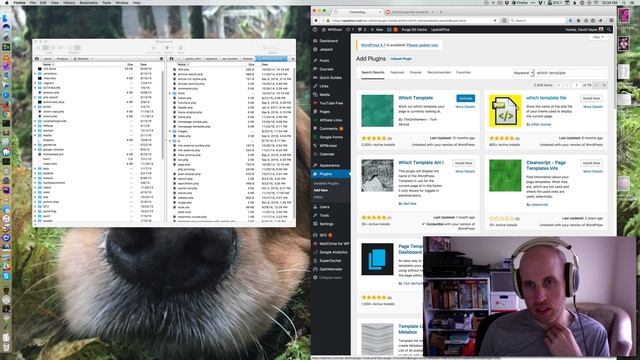Click the Please update now link
The width and height of the screenshot is (640, 360).
click(x=422, y=45)
